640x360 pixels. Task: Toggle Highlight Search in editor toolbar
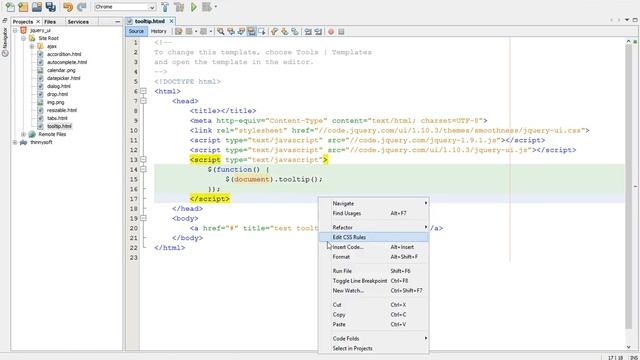(251, 31)
